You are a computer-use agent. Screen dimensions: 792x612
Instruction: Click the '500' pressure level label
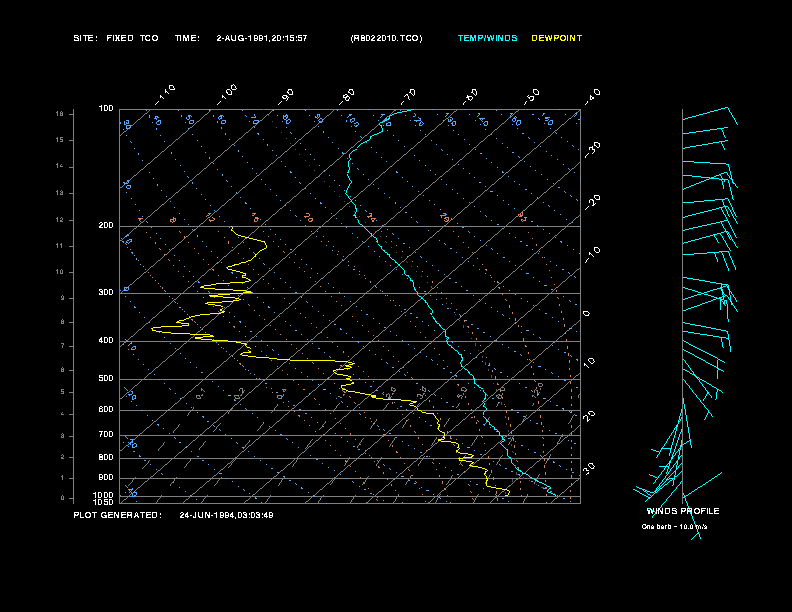tap(106, 379)
